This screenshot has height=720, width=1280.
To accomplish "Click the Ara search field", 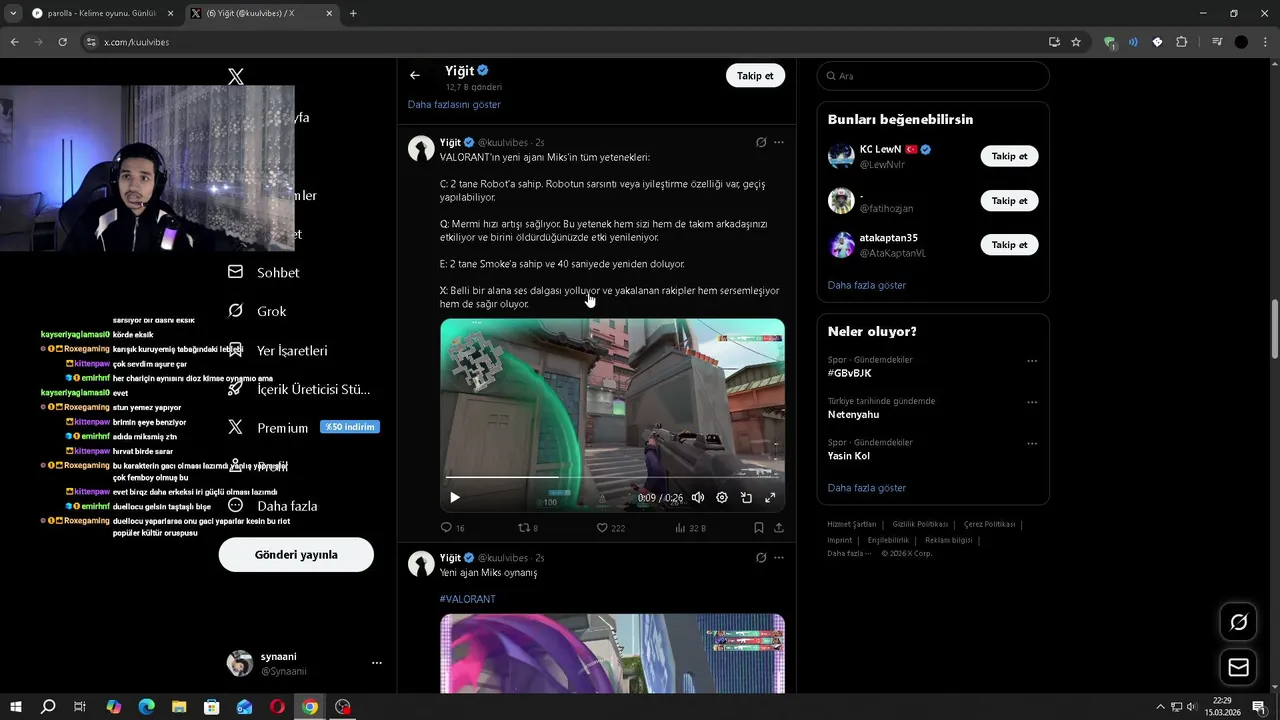I will 933,76.
